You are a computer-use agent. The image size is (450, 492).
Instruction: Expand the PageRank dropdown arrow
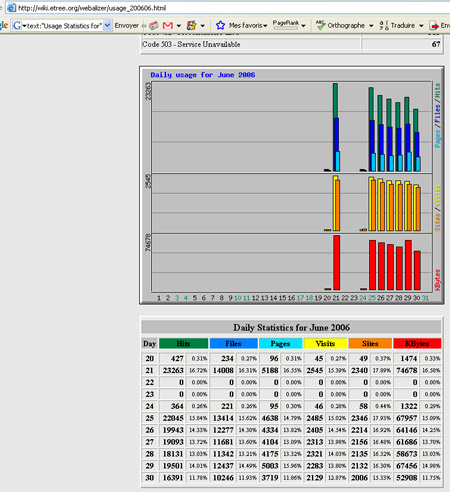(303, 26)
